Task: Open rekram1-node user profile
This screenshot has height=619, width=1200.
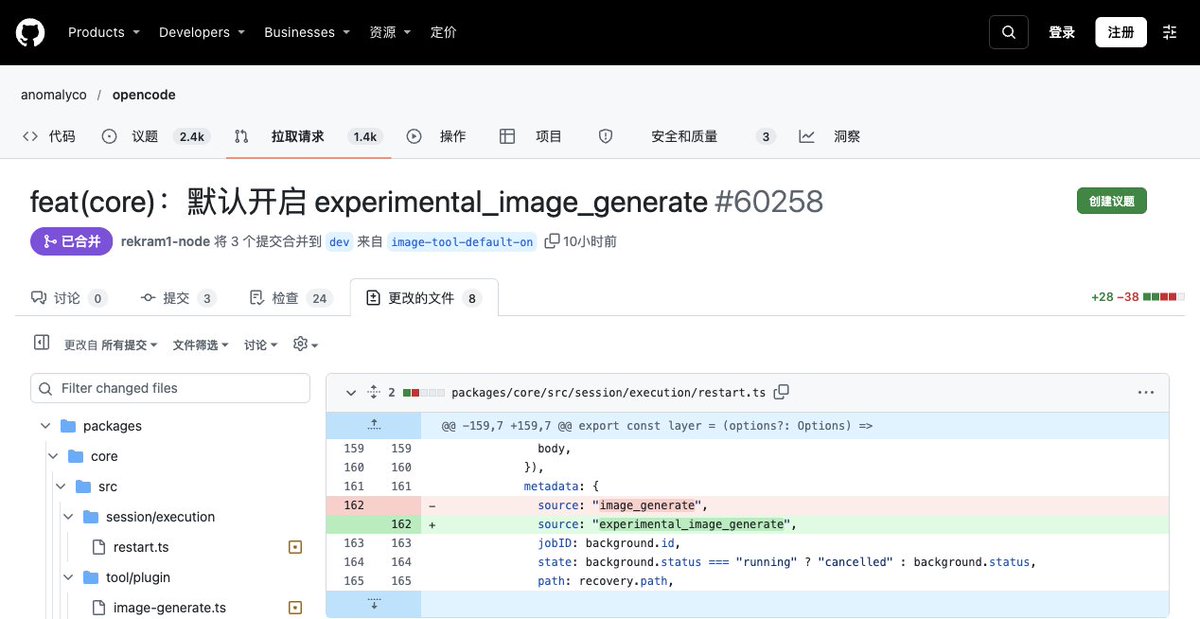Action: click(x=165, y=241)
